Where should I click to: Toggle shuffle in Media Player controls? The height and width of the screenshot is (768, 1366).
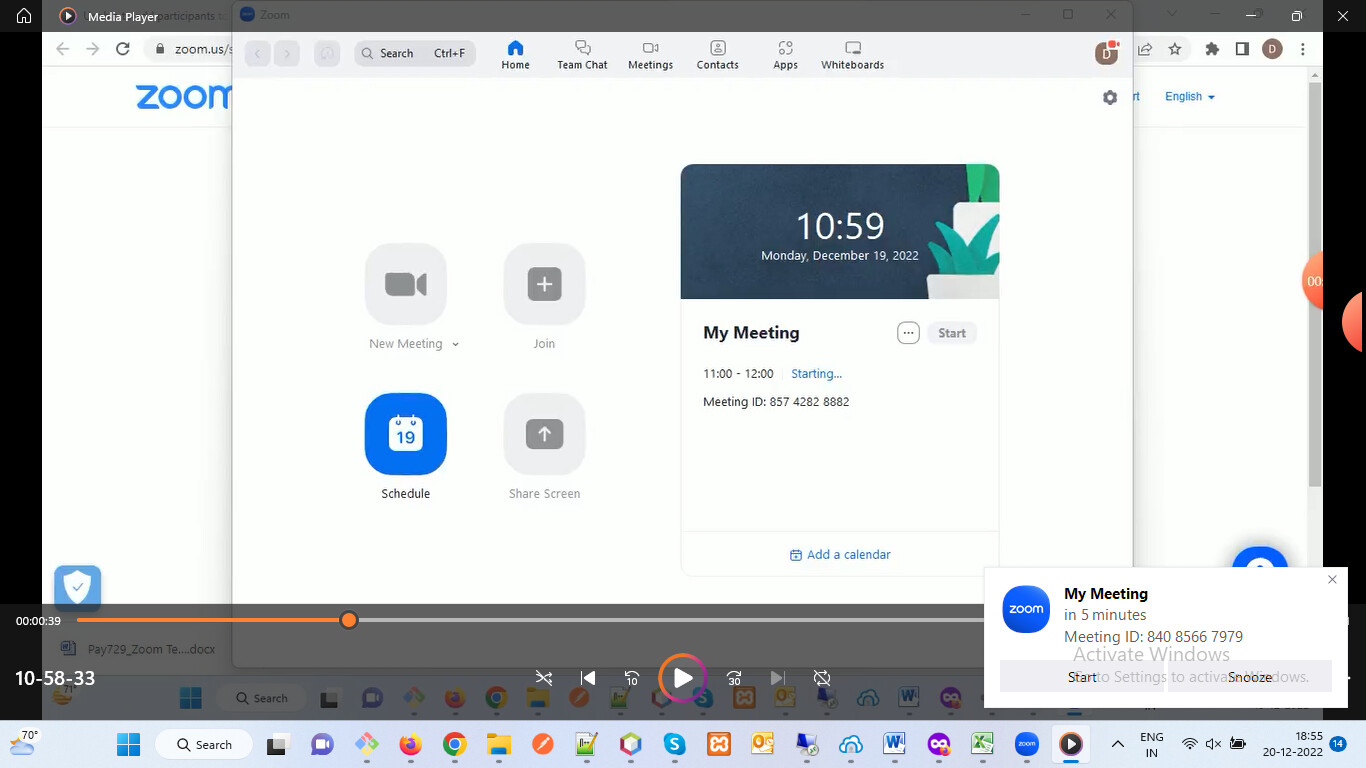(544, 678)
